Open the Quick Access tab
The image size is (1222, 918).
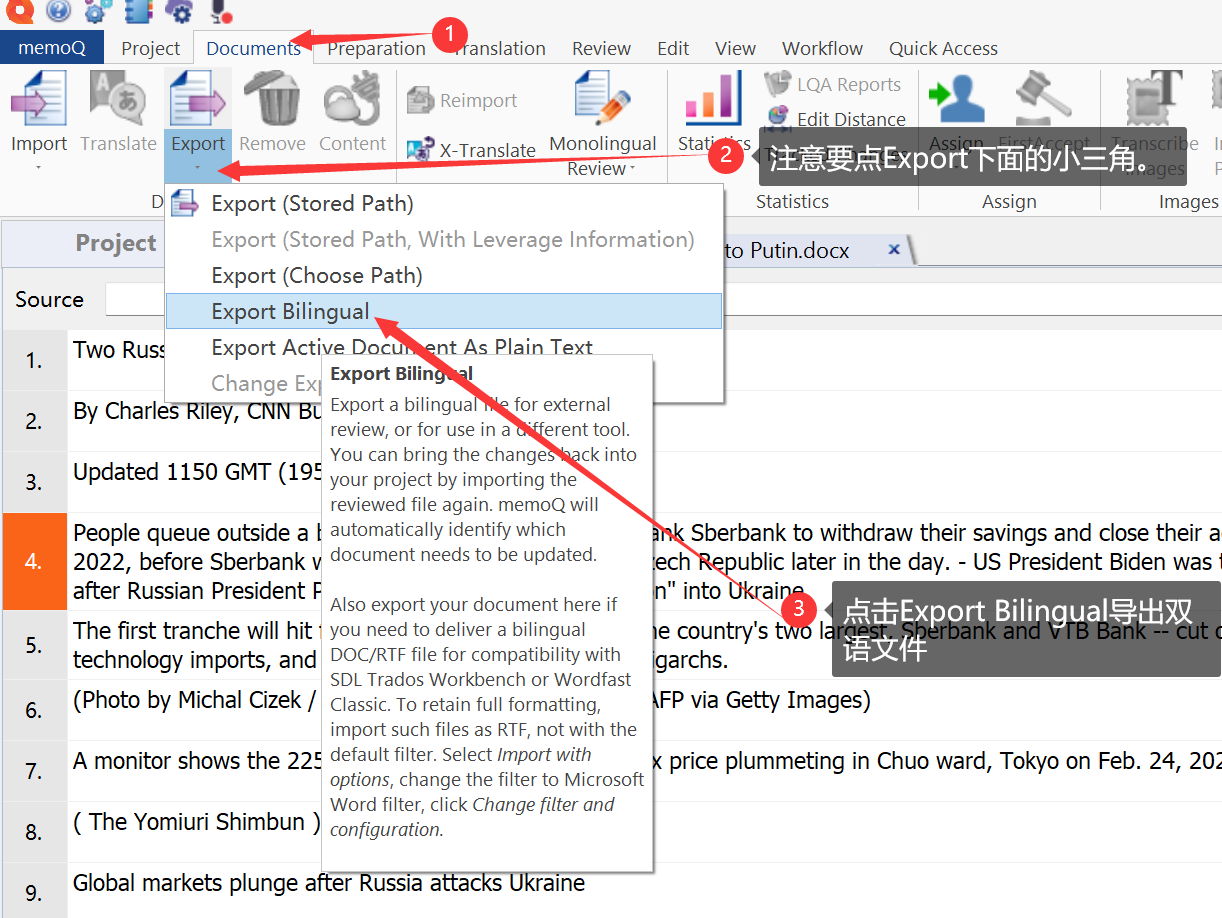tap(943, 48)
